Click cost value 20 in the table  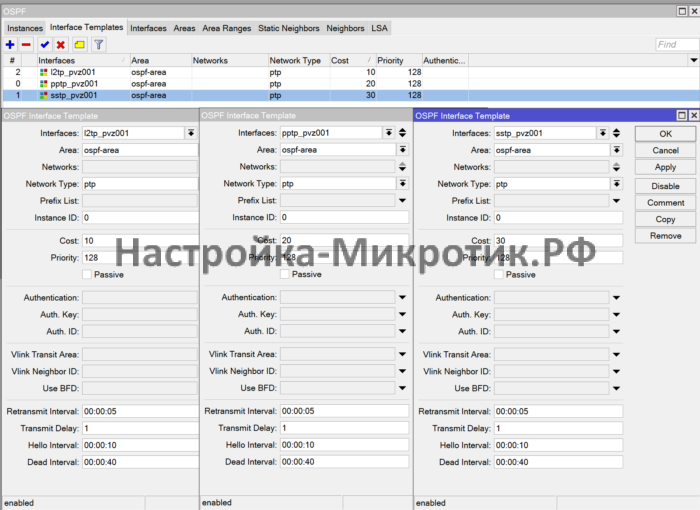click(371, 84)
